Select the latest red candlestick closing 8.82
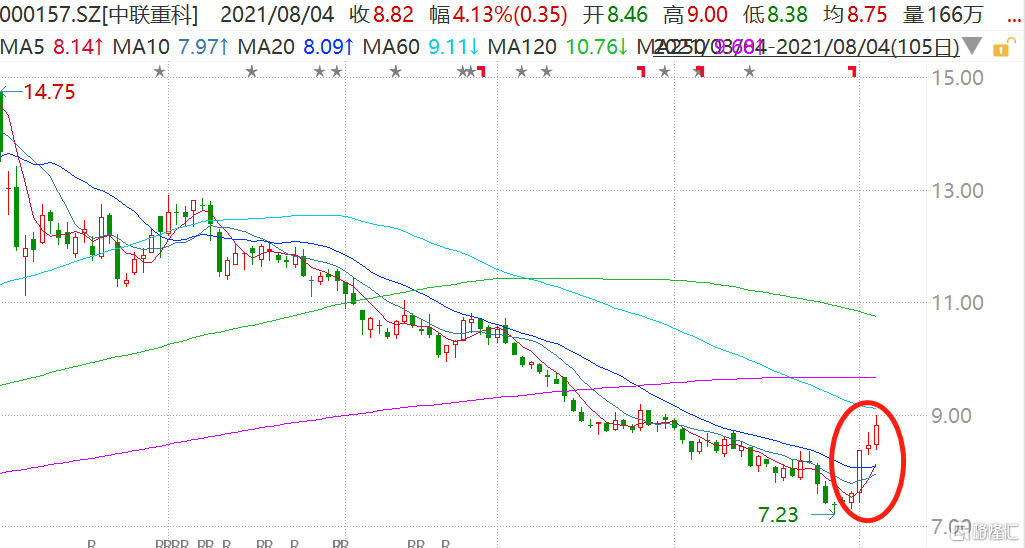Image resolution: width=1025 pixels, height=548 pixels. coord(876,434)
